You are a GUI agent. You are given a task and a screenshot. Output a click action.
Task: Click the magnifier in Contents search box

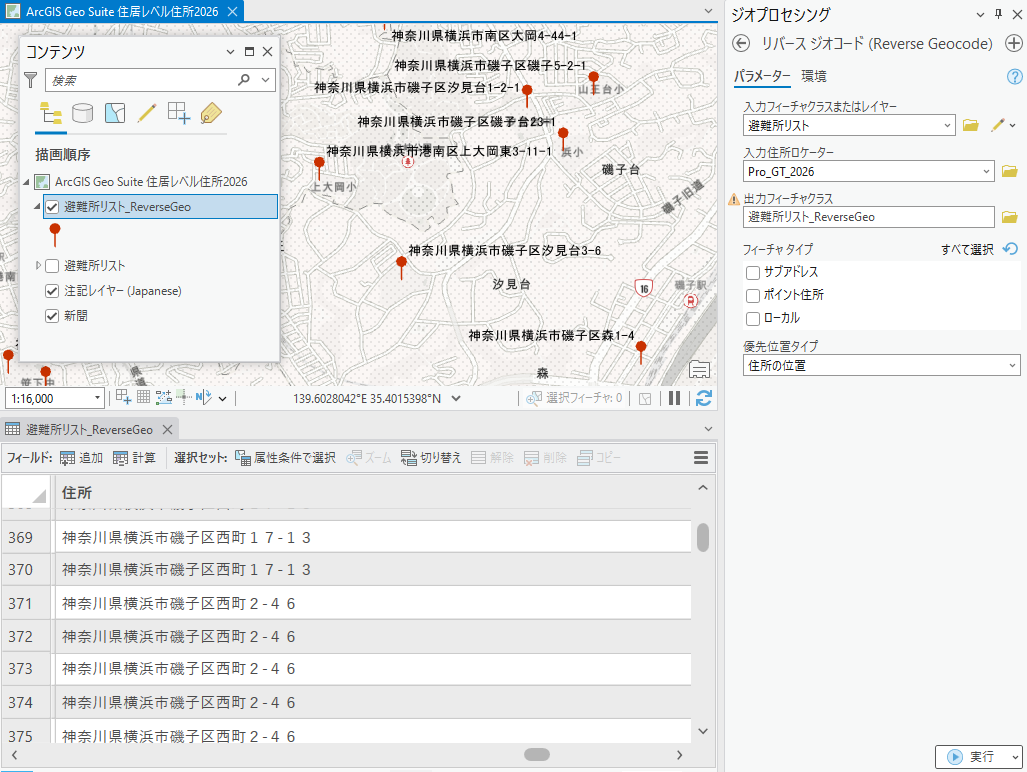pyautogui.click(x=244, y=80)
